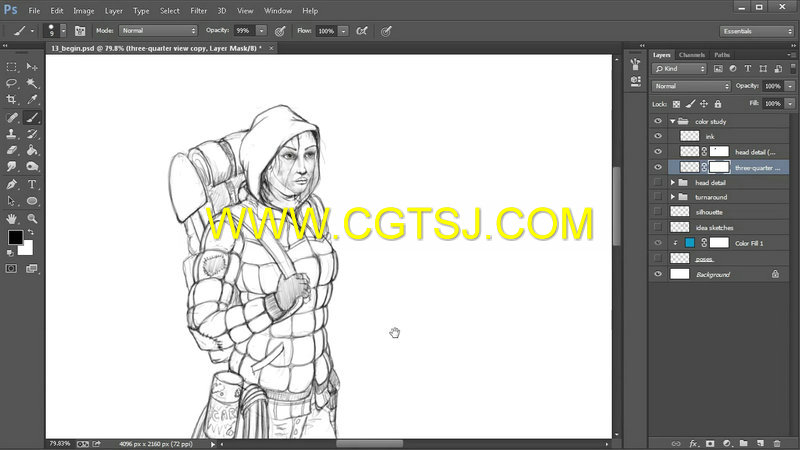
Task: Toggle Quick Mask mode
Action: point(11,268)
